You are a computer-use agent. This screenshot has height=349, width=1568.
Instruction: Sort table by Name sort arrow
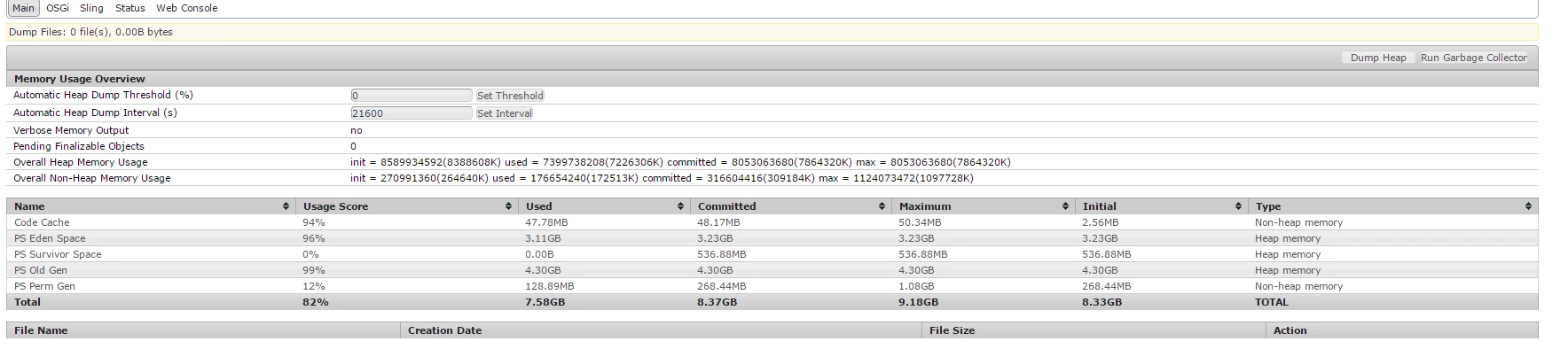click(286, 206)
